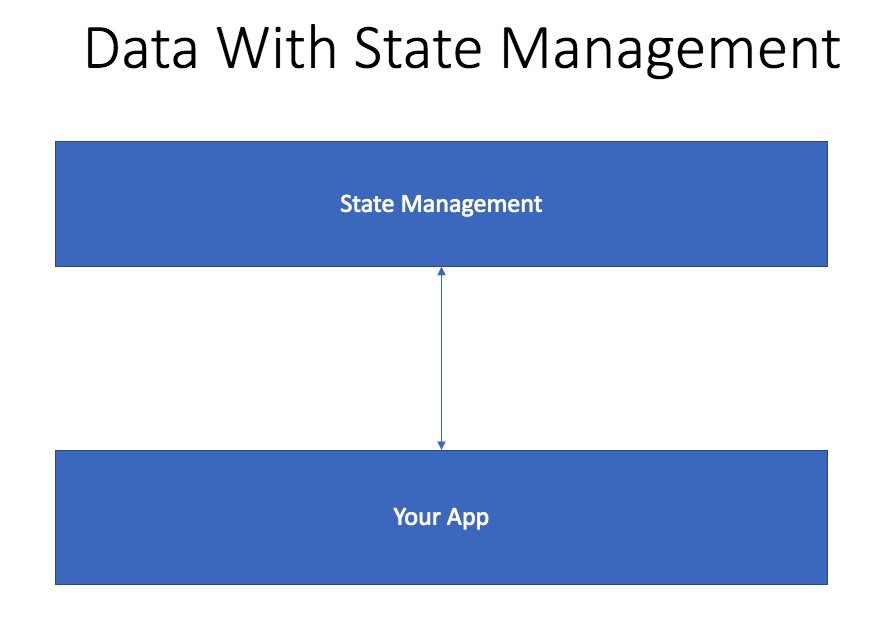Click the left edge of the State Management box
Viewport: 879px width, 620px height.
pos(56,204)
